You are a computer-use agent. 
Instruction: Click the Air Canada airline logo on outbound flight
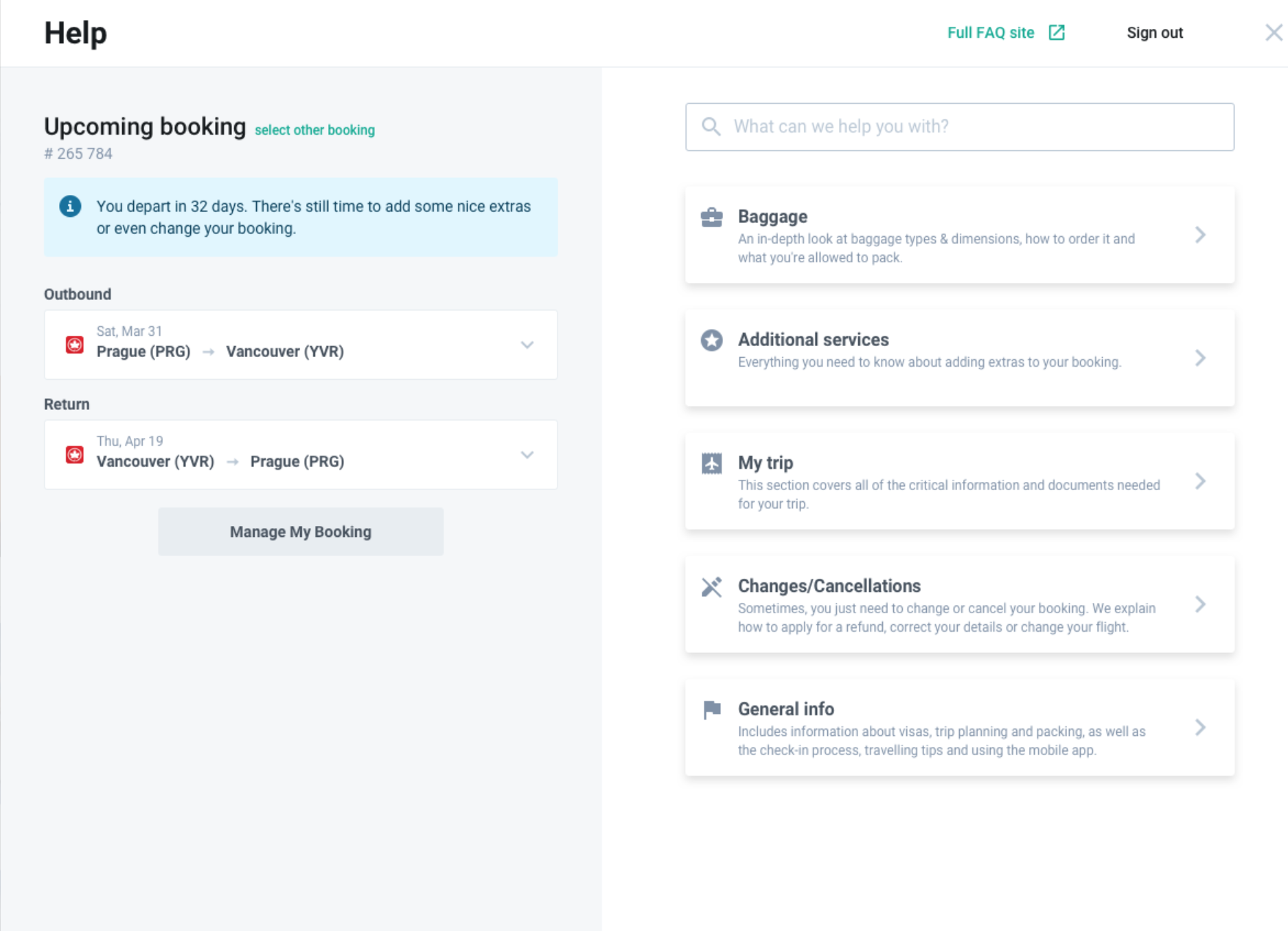pos(73,344)
